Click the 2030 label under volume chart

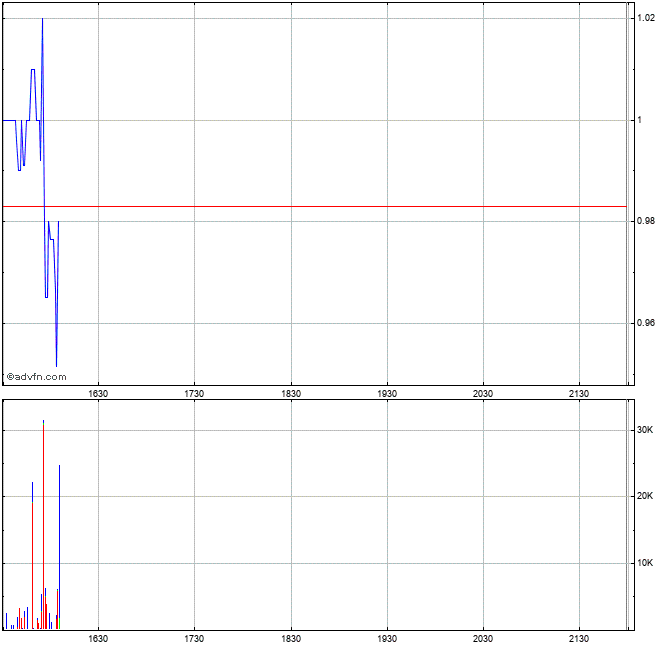pos(483,639)
